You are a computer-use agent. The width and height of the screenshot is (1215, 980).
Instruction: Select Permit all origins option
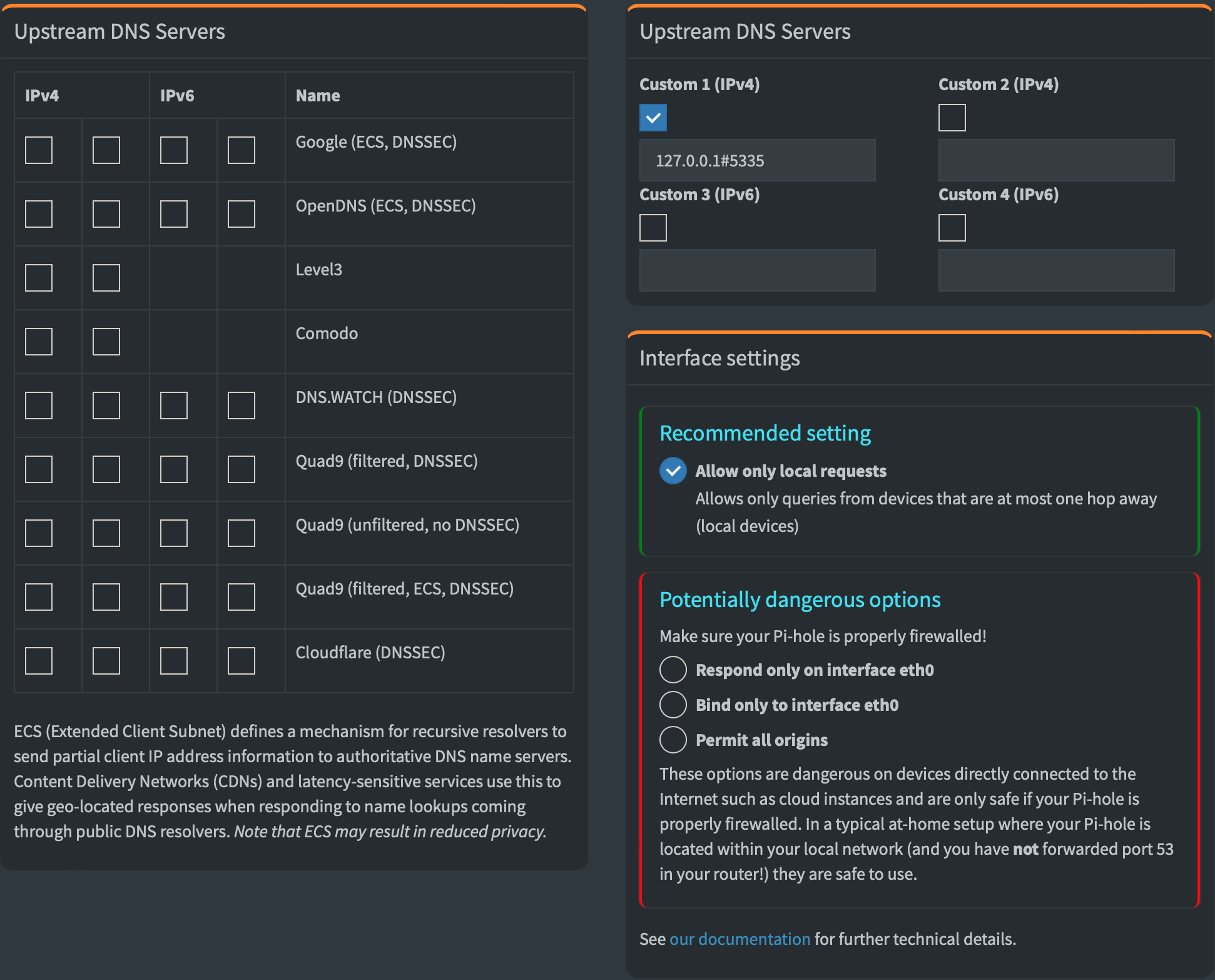(673, 740)
